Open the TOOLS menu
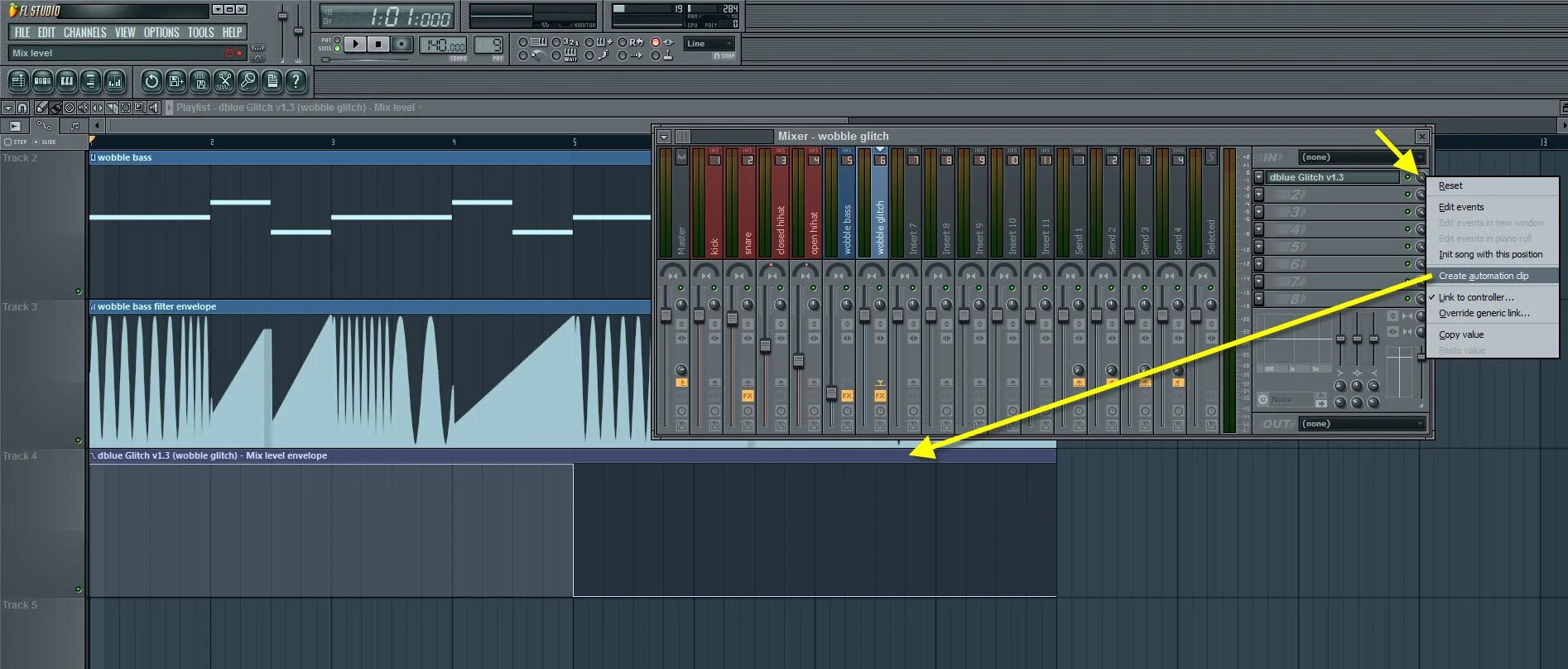The image size is (1568, 669). 200,32
